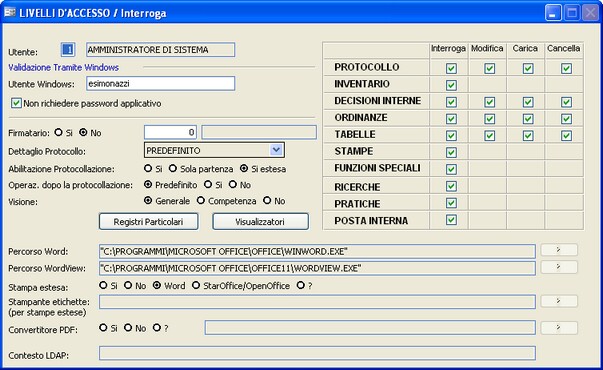Toggle ORDINANZE Interroga checkbox
The width and height of the screenshot is (603, 370).
tap(451, 119)
